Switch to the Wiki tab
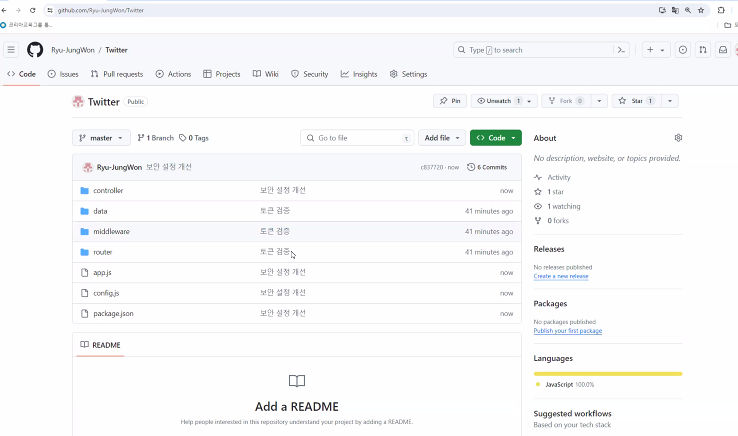The width and height of the screenshot is (738, 436). point(265,74)
